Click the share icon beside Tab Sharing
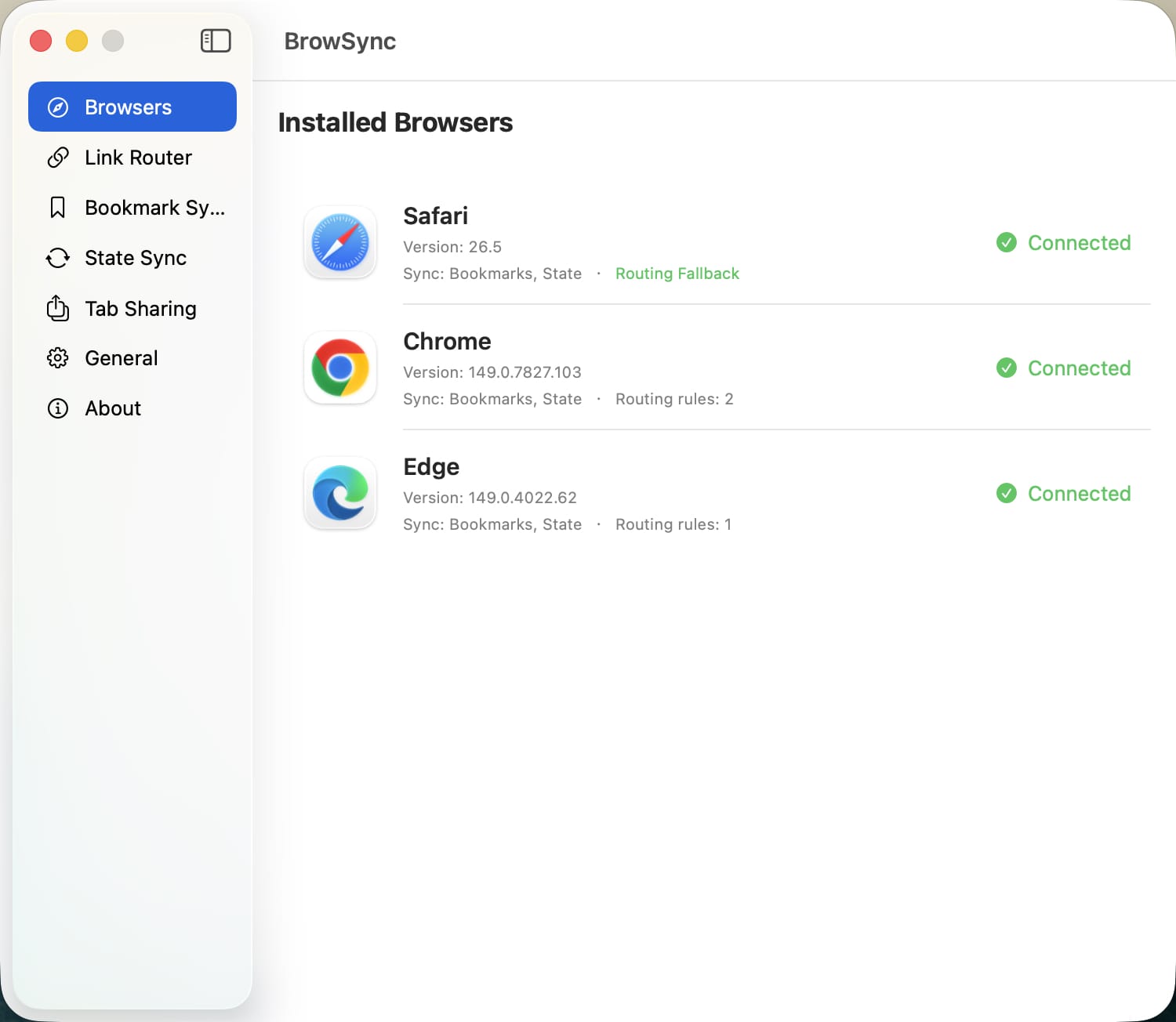 point(58,308)
